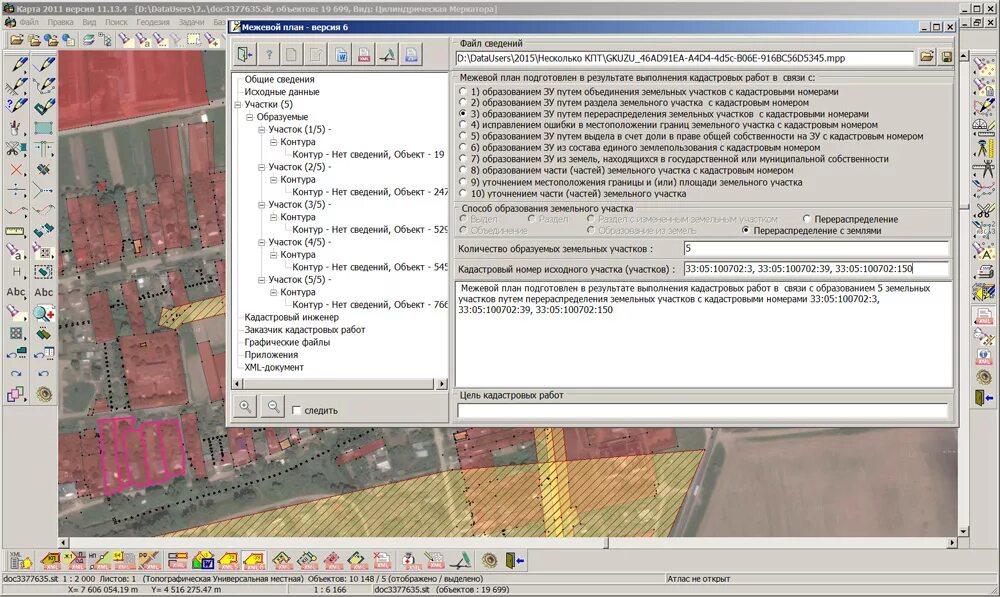Collapse the Участки (5) tree node

pyautogui.click(x=238, y=105)
